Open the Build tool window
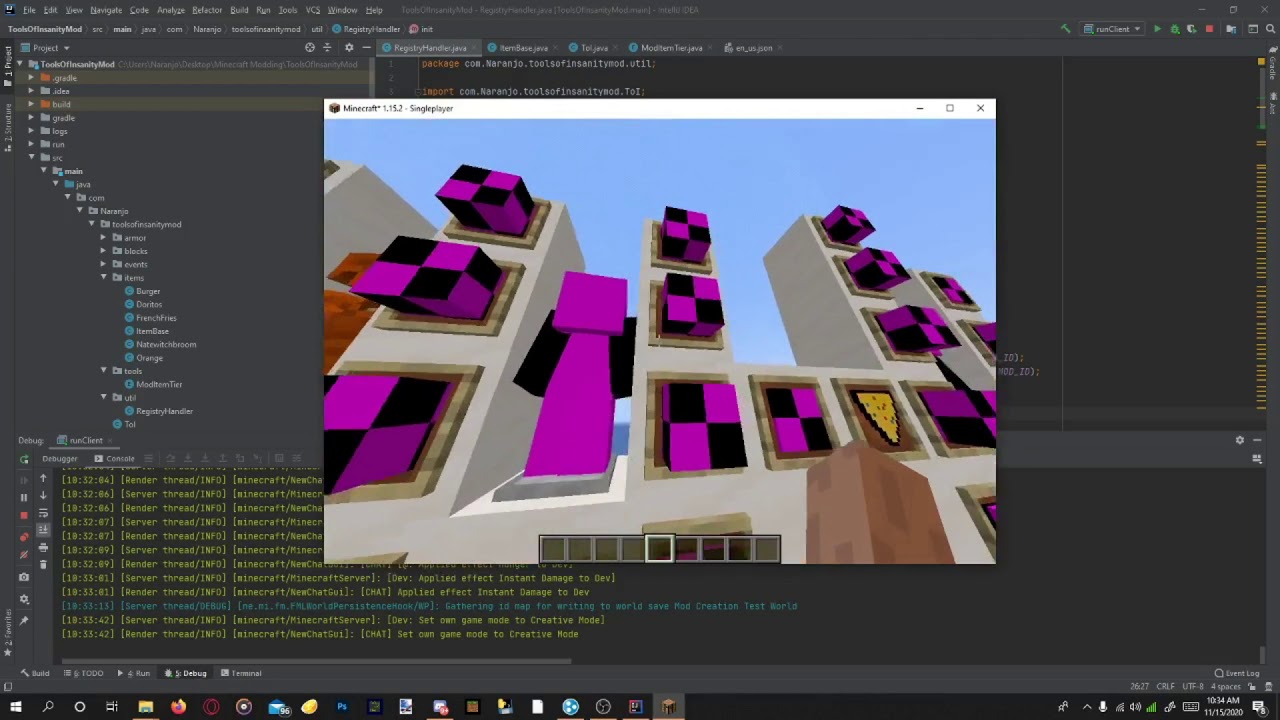The height and width of the screenshot is (720, 1280). coord(35,673)
